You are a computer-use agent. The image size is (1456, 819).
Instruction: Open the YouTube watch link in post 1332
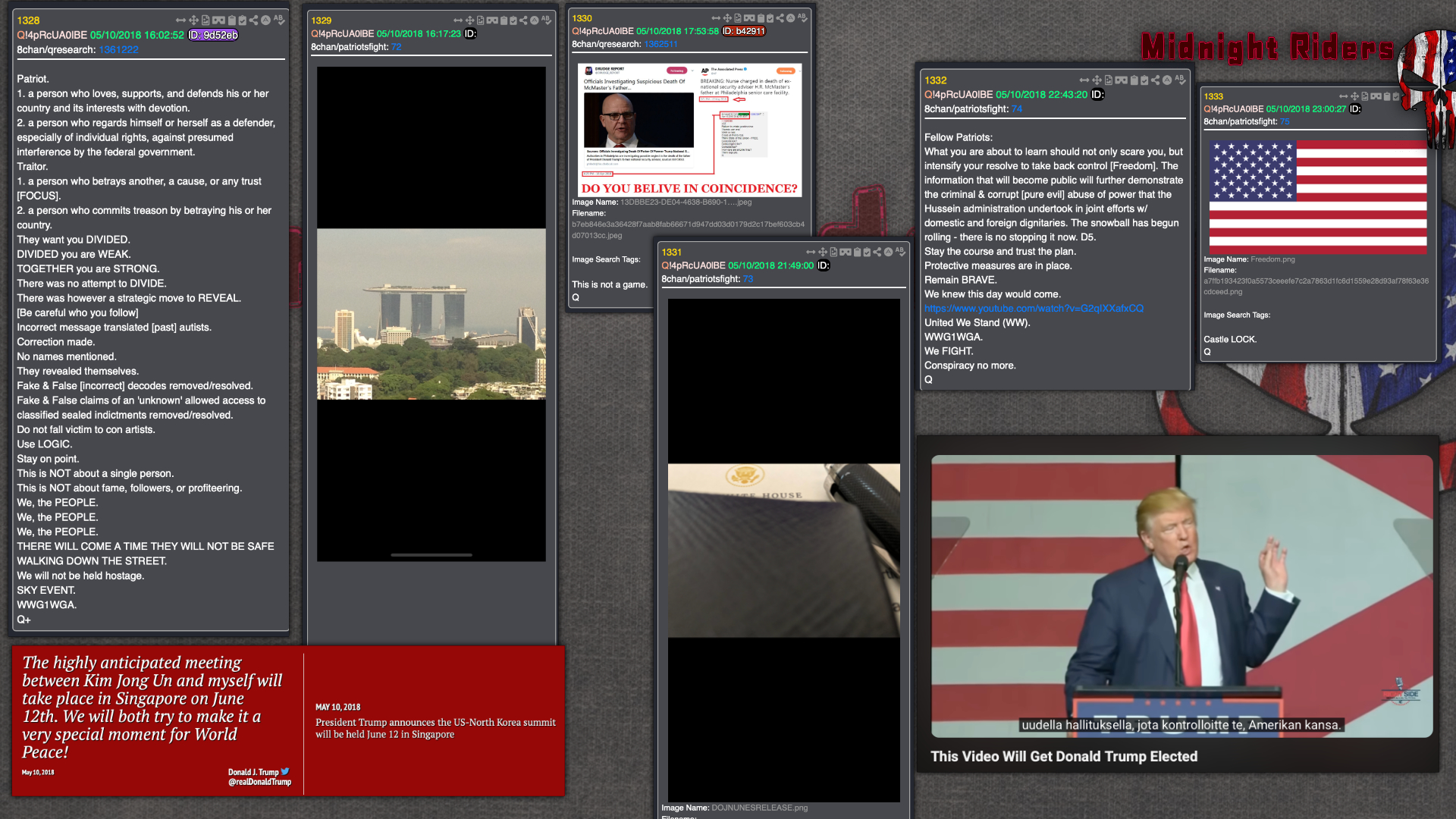(x=1034, y=309)
